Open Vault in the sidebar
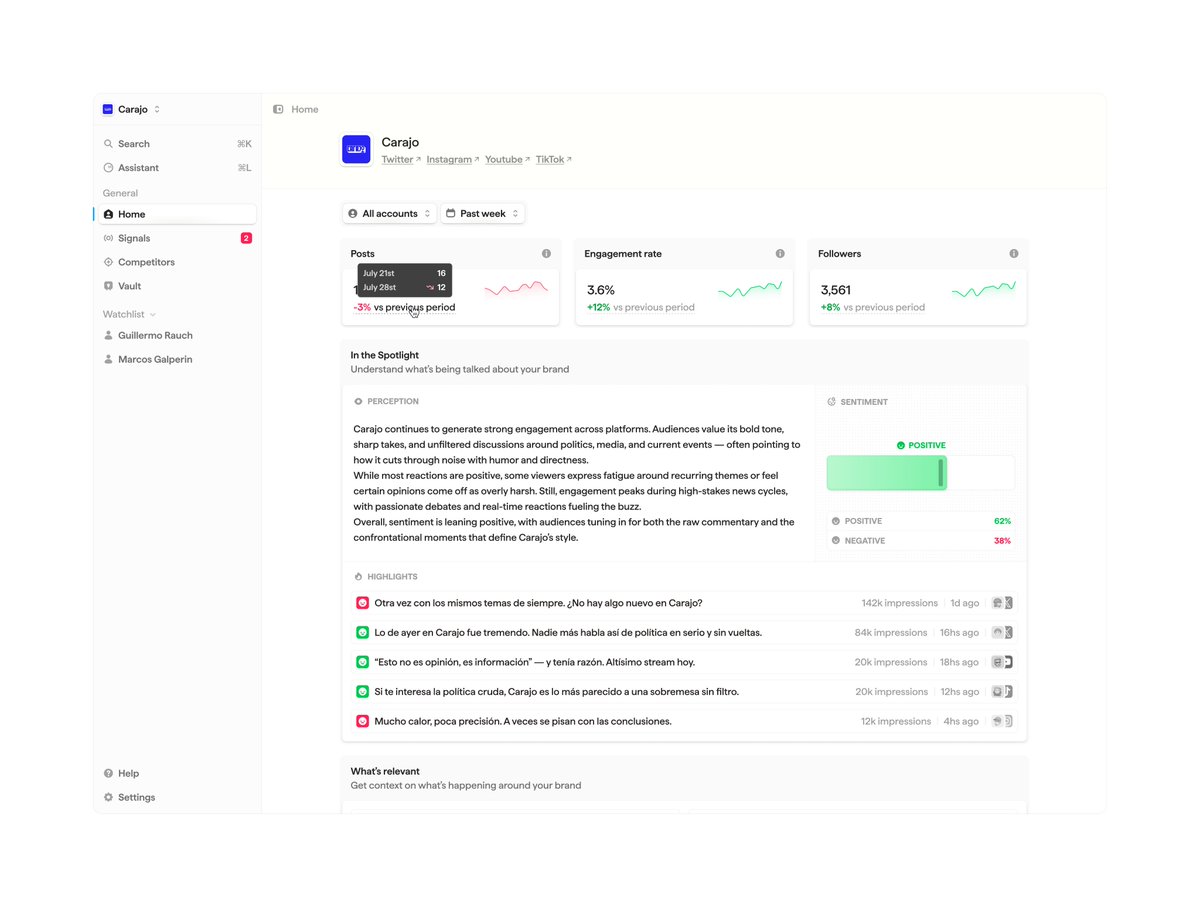 177,286
